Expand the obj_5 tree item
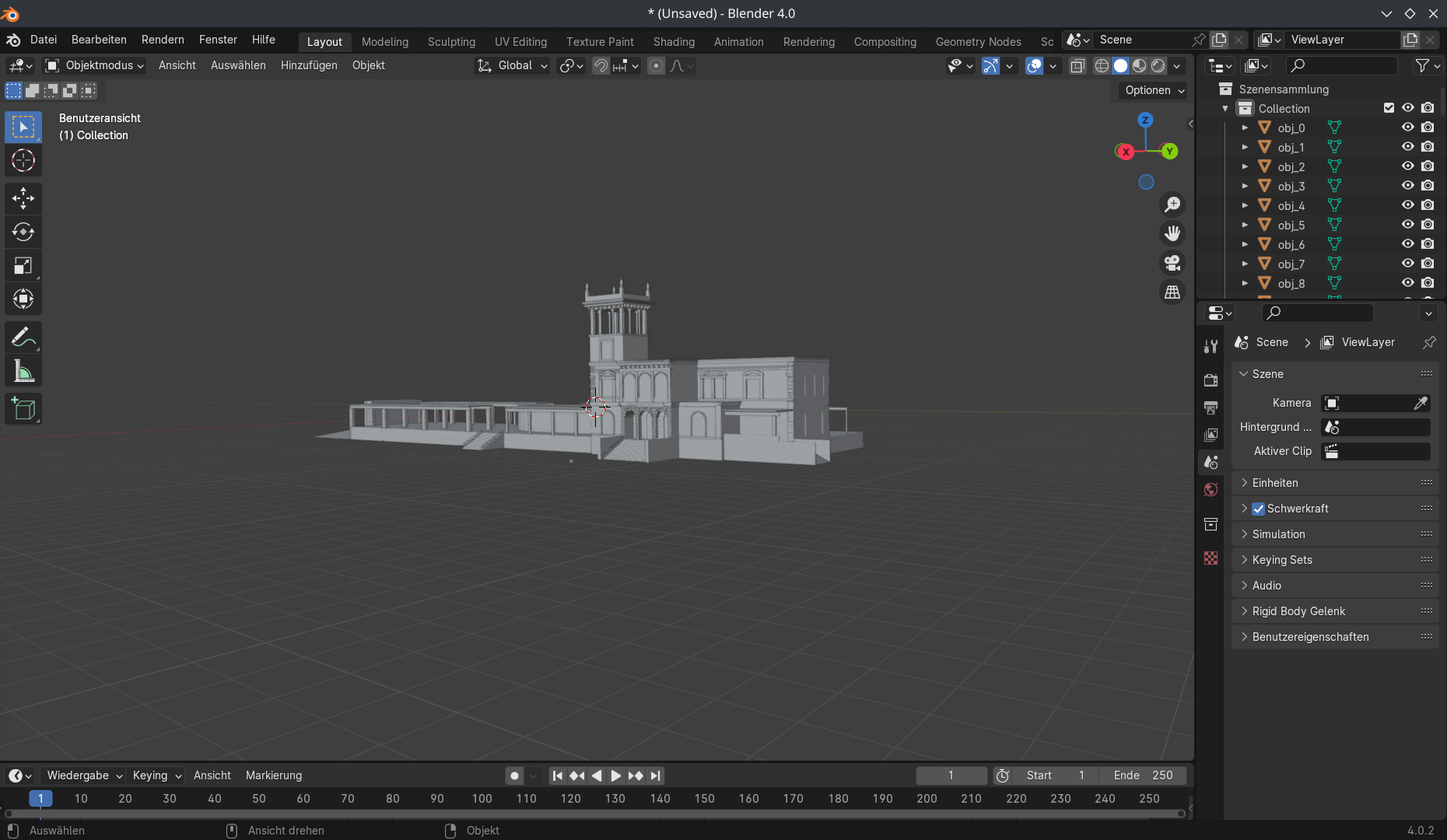Viewport: 1447px width, 840px height. point(1245,225)
